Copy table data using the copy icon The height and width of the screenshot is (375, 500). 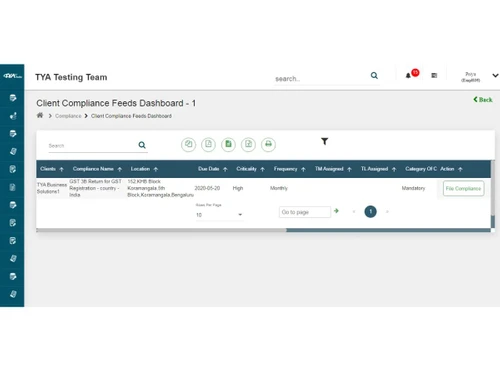[189, 144]
